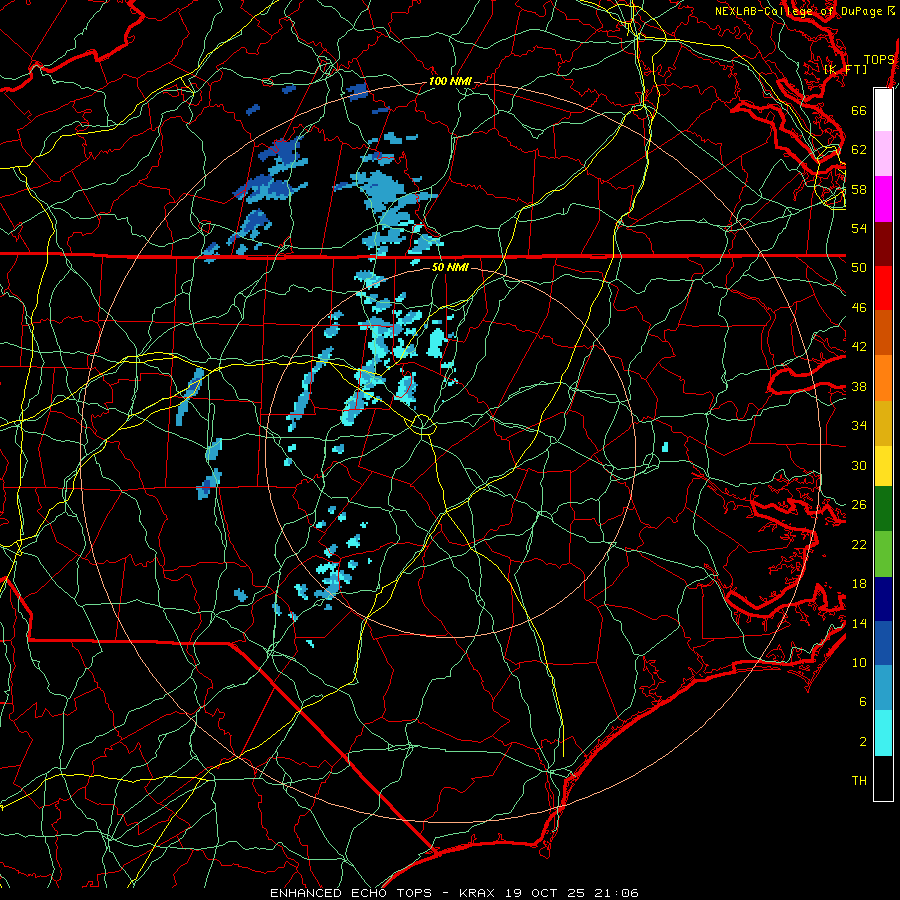
Task: Click the '100 NMI' range ring label
Action: click(x=450, y=82)
